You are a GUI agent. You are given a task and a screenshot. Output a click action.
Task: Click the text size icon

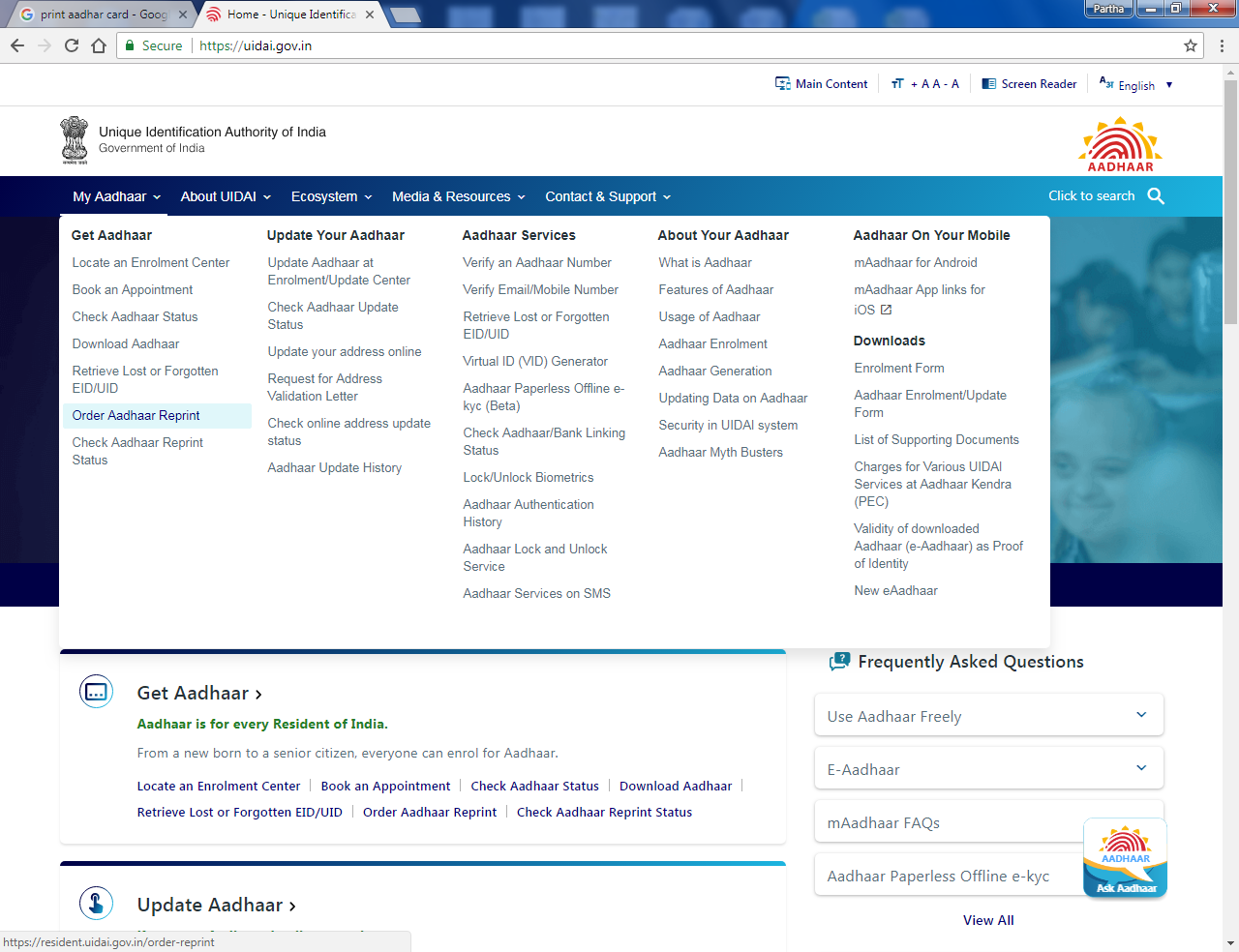pyautogui.click(x=897, y=84)
